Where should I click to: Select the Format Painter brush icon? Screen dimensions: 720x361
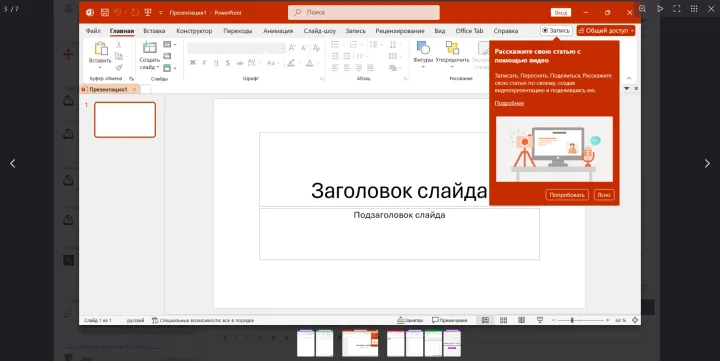pyautogui.click(x=118, y=68)
